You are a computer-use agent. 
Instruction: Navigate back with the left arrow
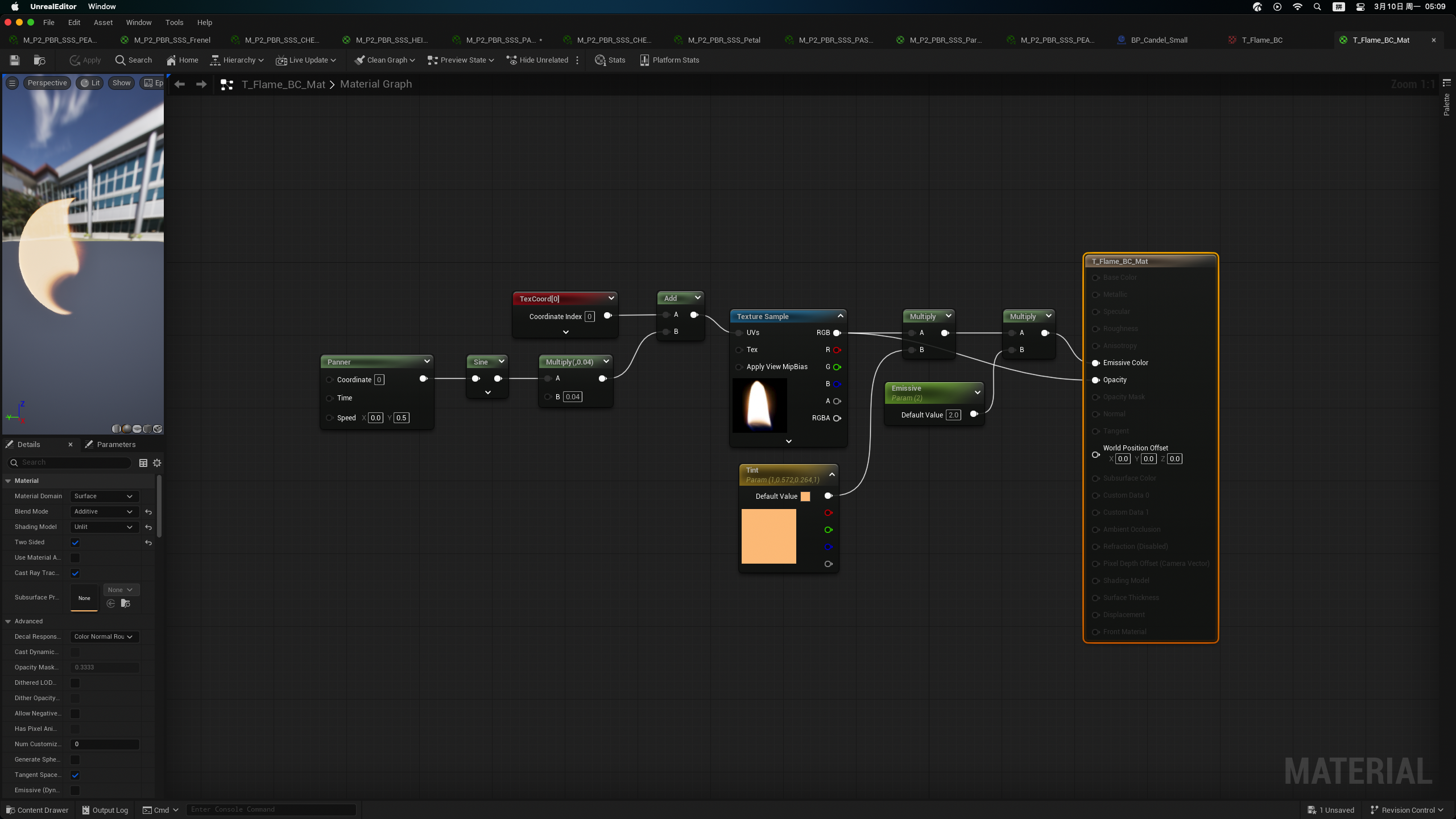(180, 84)
